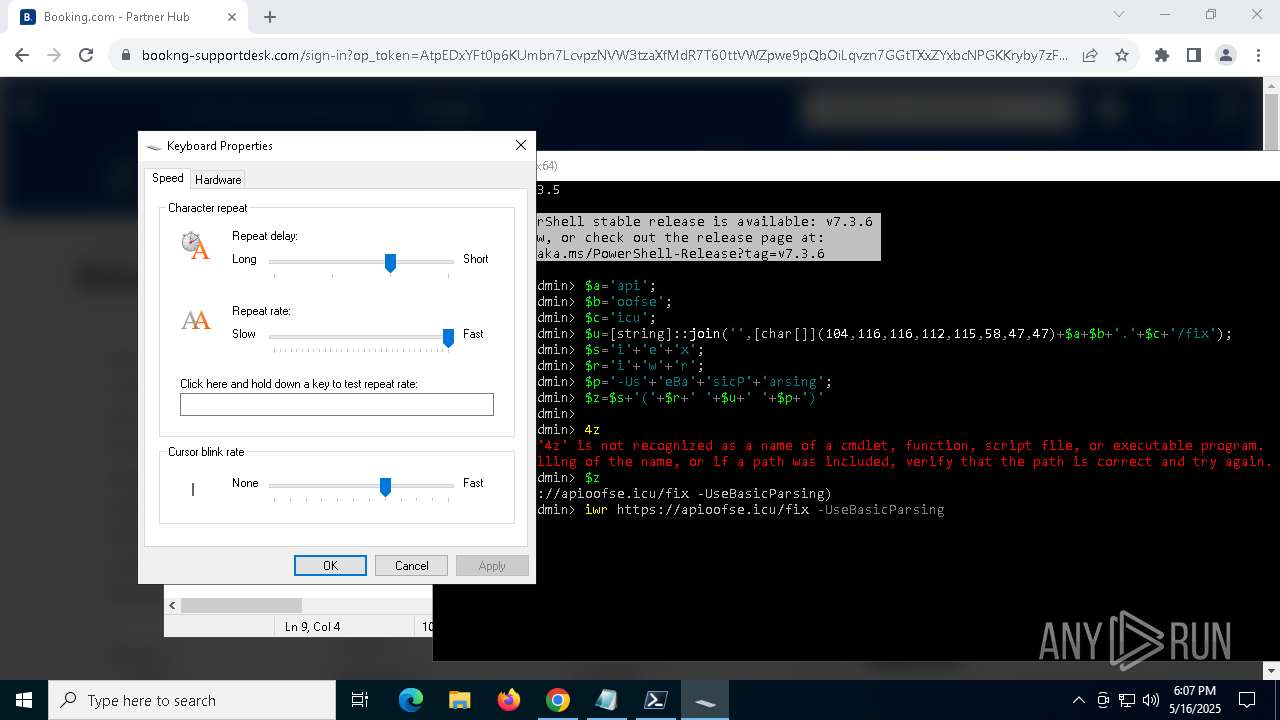
Task: Show hidden system tray icons
Action: (1078, 700)
